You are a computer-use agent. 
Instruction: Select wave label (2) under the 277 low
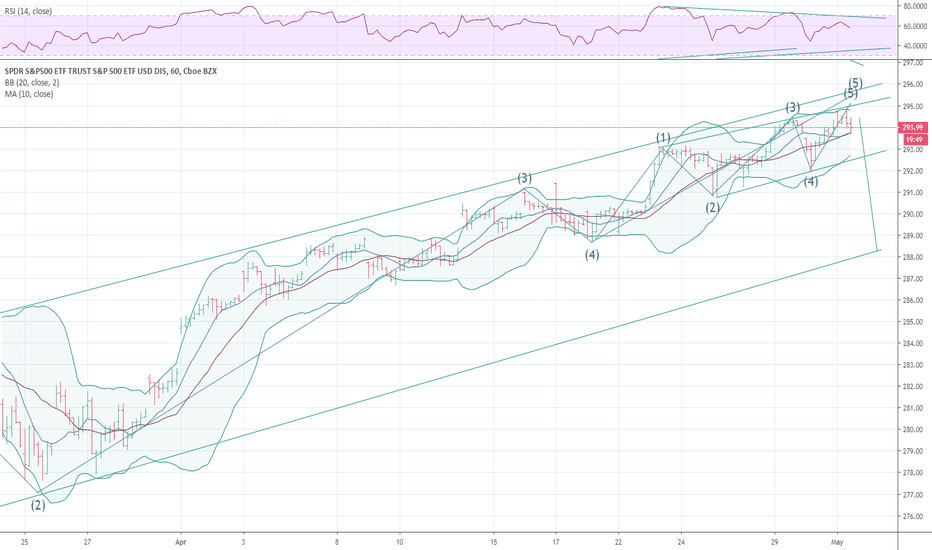tap(38, 505)
